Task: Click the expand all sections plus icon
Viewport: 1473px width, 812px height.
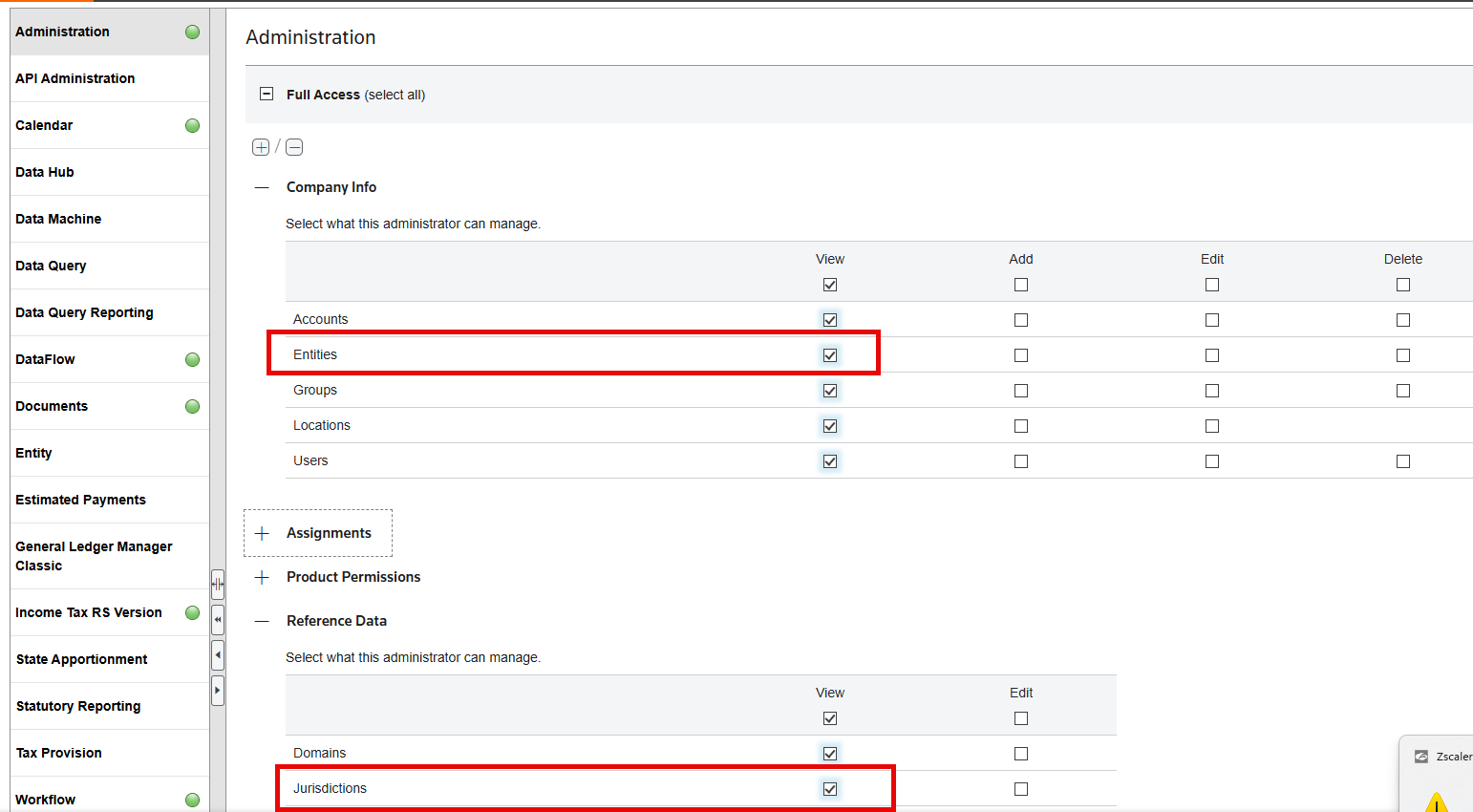Action: [x=261, y=147]
